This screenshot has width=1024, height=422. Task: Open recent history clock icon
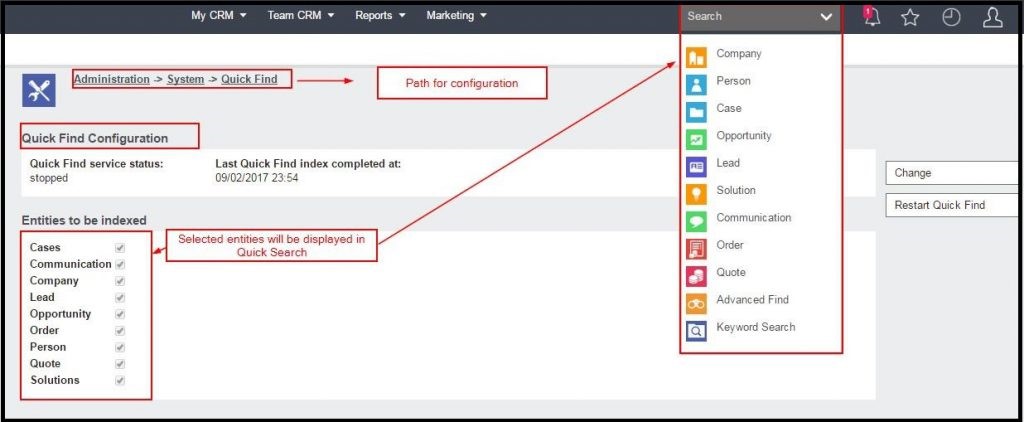pos(951,18)
